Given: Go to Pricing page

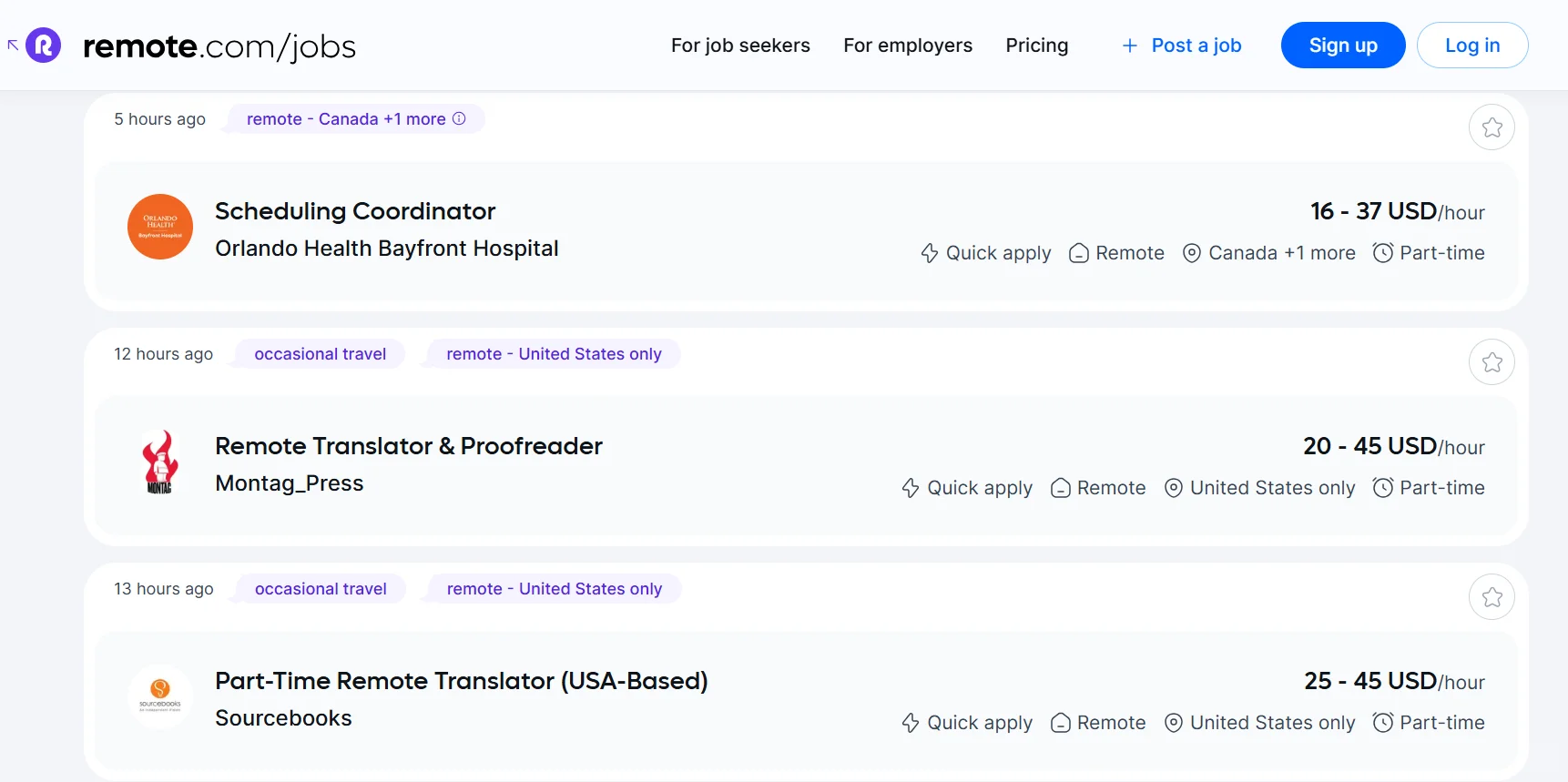Looking at the screenshot, I should (x=1037, y=46).
